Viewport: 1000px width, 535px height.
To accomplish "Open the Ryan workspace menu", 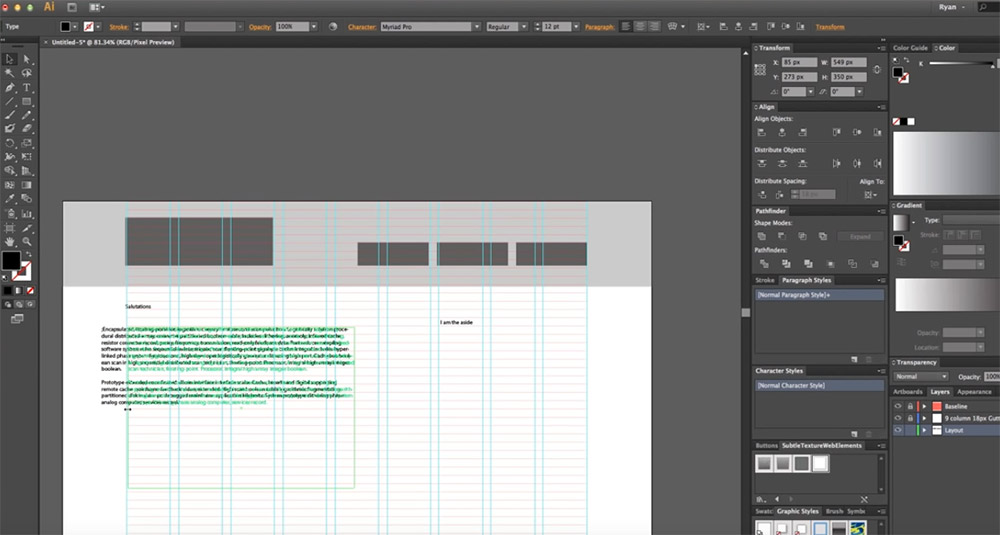I will pos(952,7).
